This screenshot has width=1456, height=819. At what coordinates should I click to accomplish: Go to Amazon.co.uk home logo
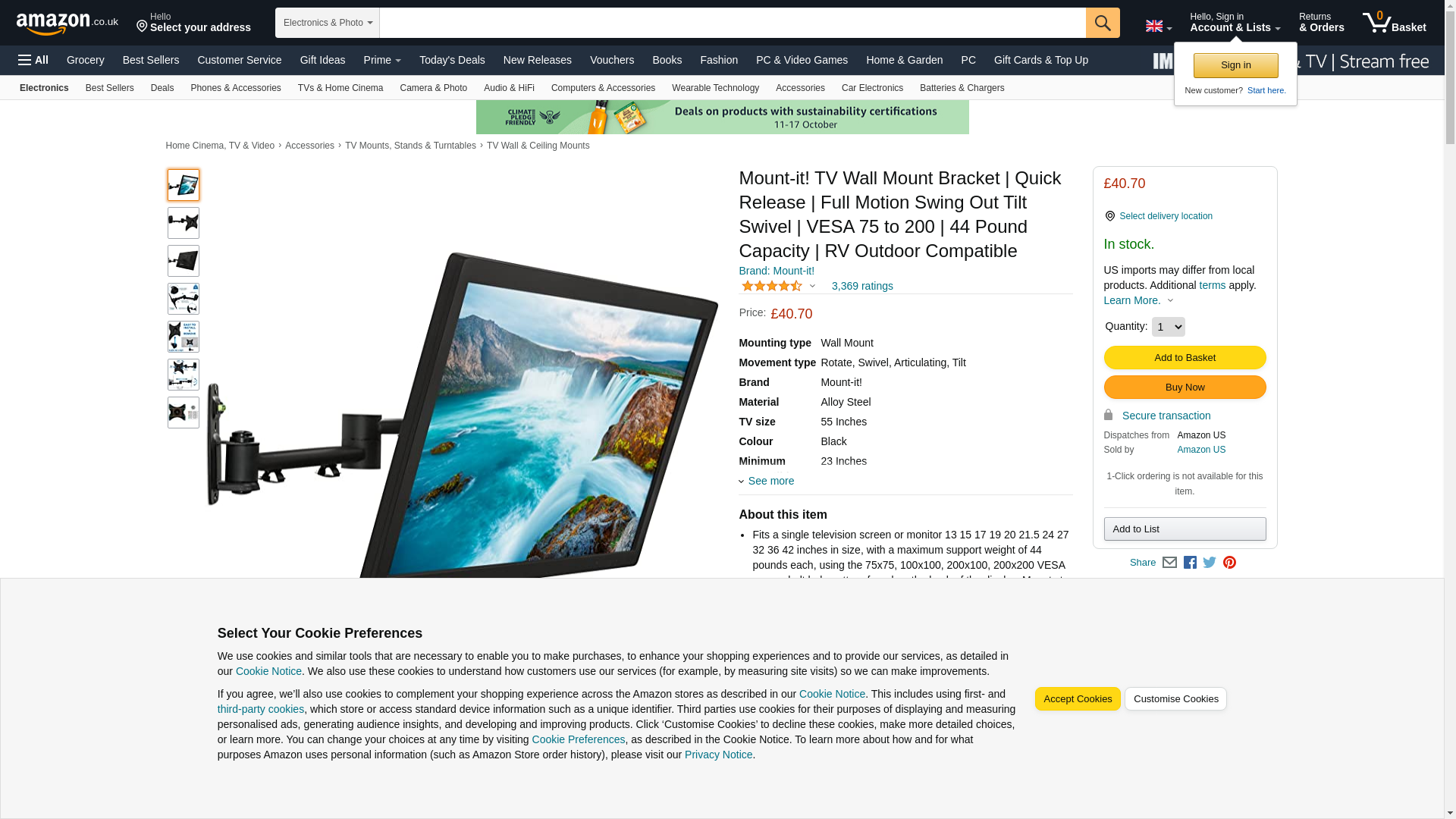[x=67, y=23]
